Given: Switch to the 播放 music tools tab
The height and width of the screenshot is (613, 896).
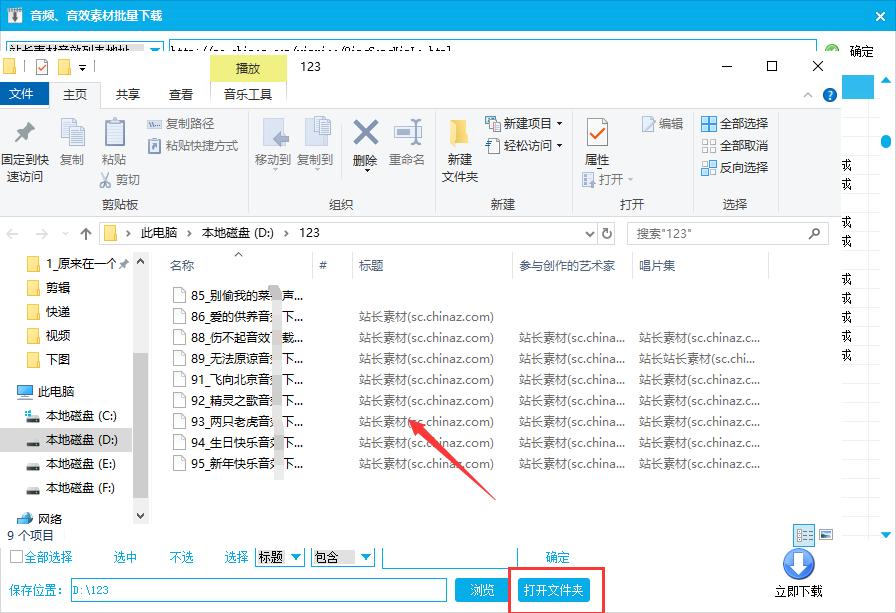Looking at the screenshot, I should coord(247,69).
